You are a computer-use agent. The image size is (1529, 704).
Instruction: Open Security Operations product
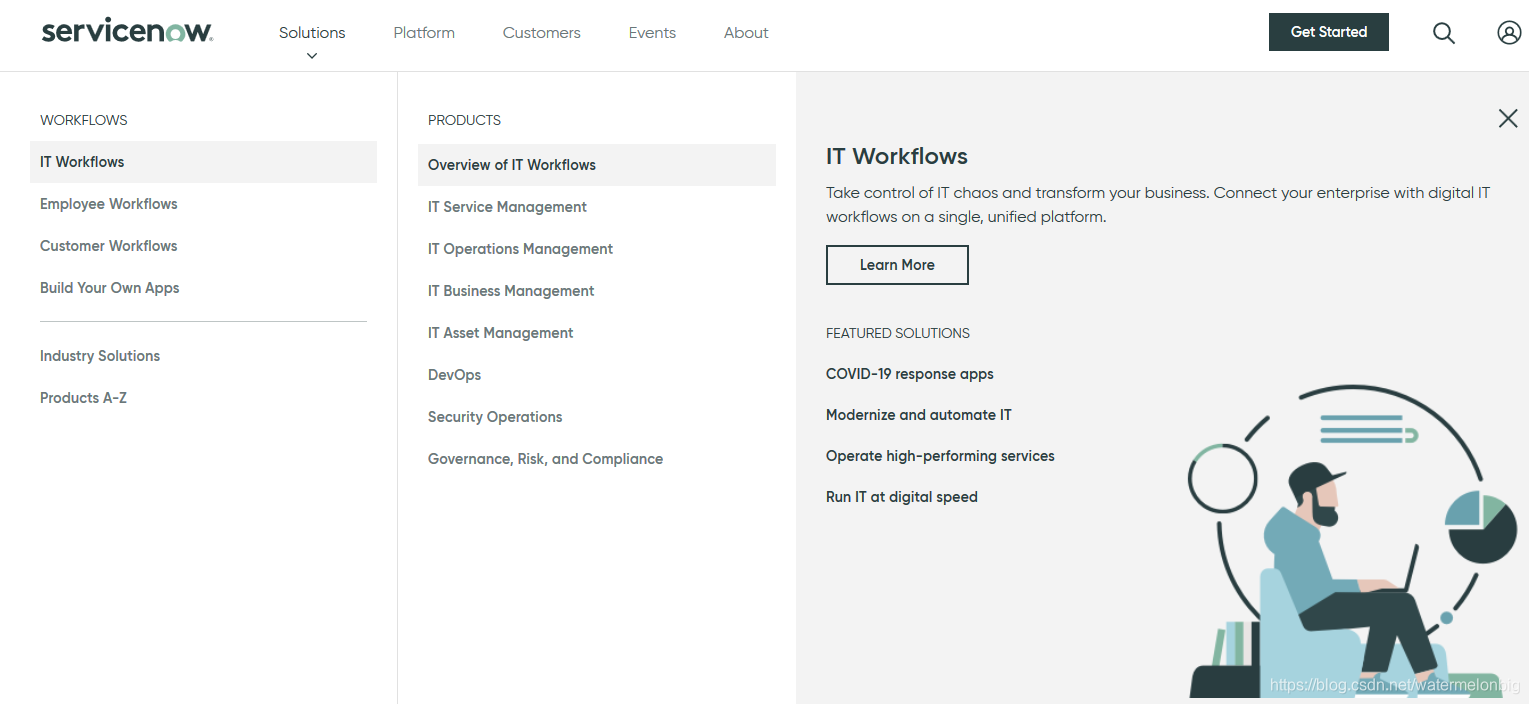[x=495, y=417]
